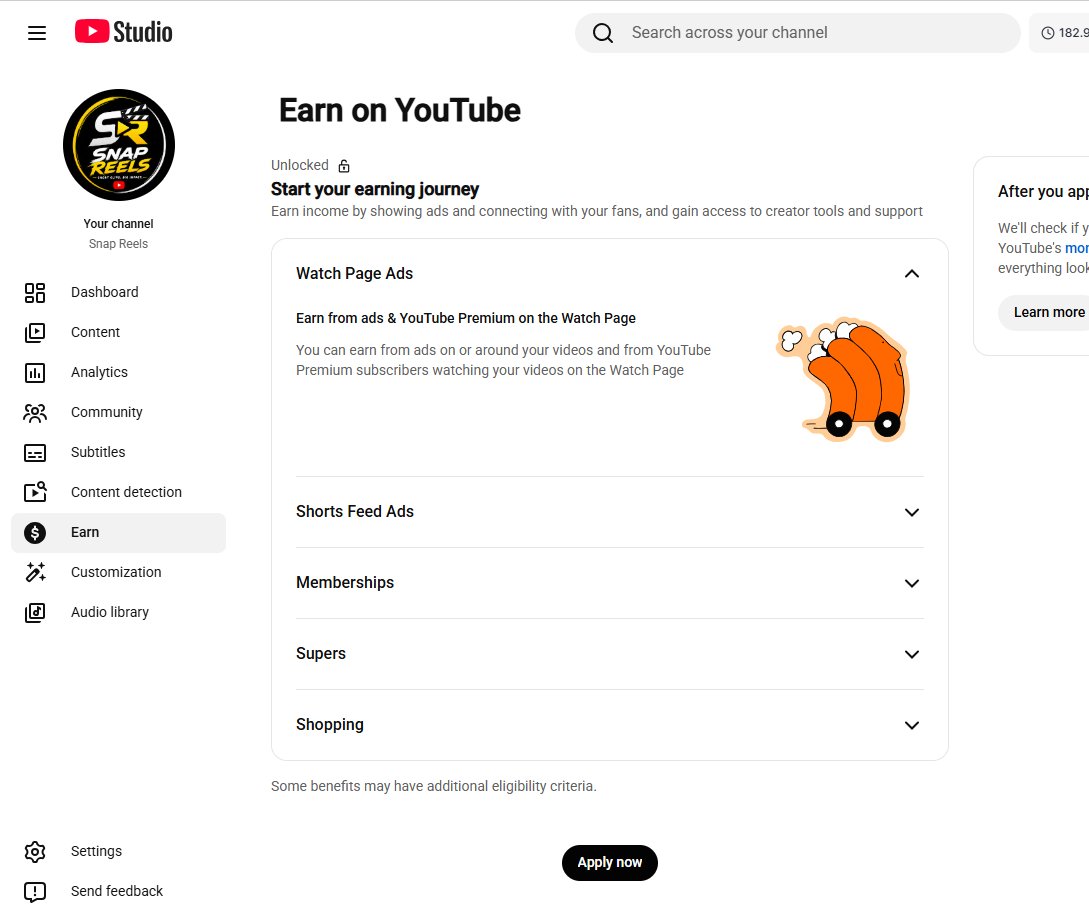Click 'Some benefits may have additional eligibility criteria'
This screenshot has height=910, width=1089.
click(x=433, y=786)
